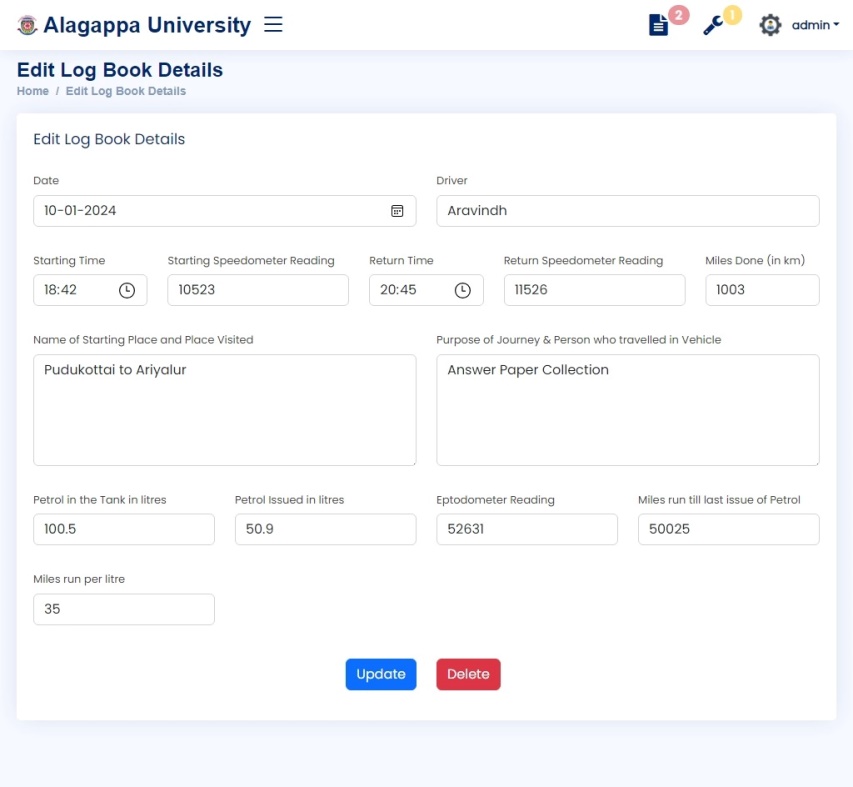This screenshot has height=787, width=853.
Task: Open the Date calendar picker icon
Action: tap(397, 211)
